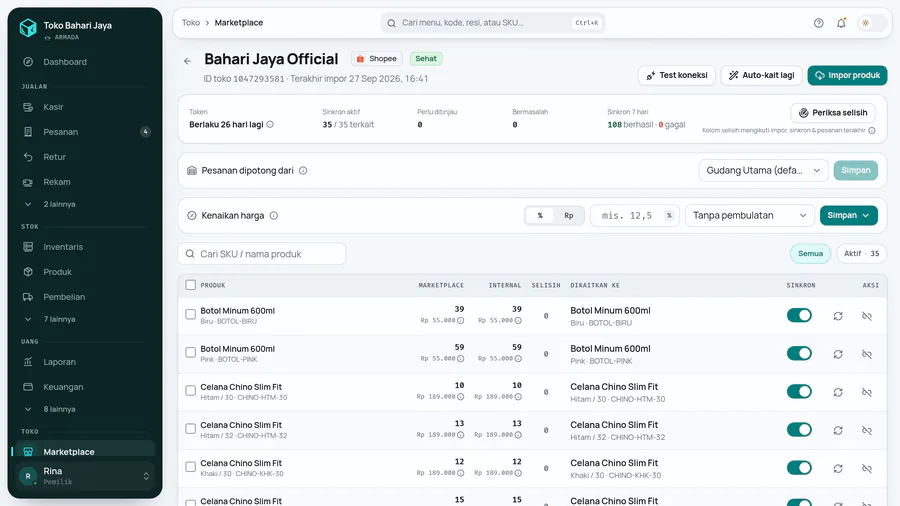Open the Kenaikan harga Simpan split button
The height and width of the screenshot is (506, 900).
coord(848,216)
